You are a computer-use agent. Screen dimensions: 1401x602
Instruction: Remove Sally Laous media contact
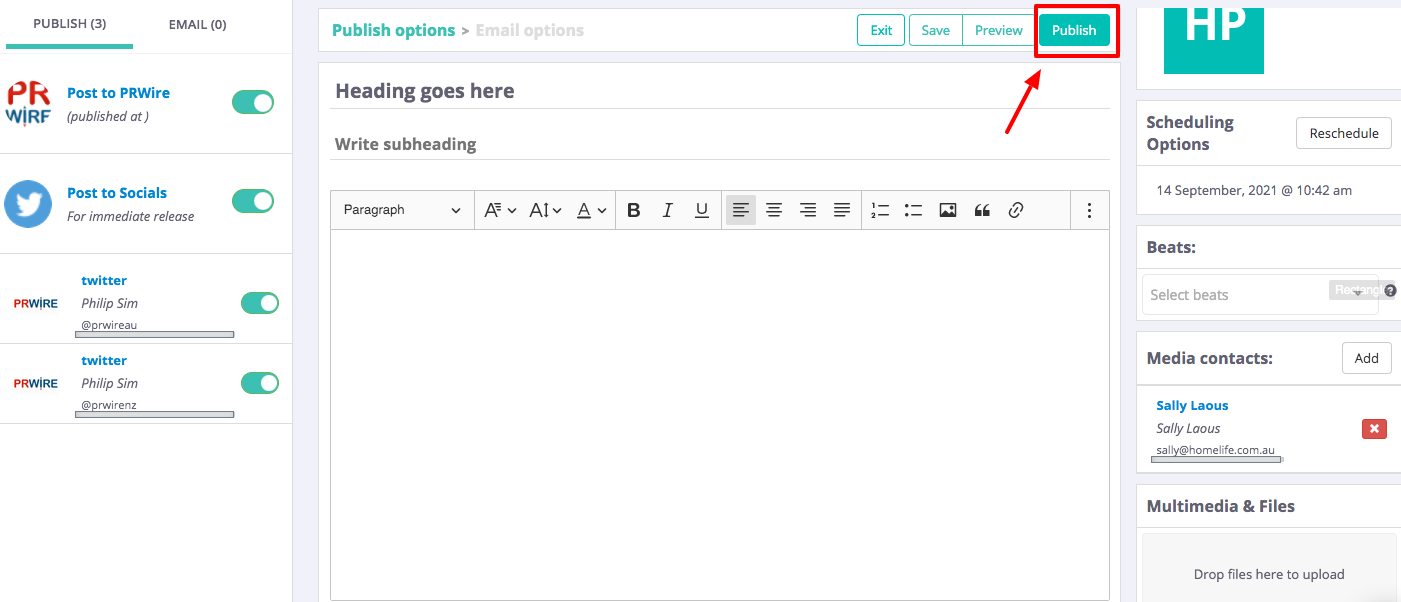click(1374, 429)
